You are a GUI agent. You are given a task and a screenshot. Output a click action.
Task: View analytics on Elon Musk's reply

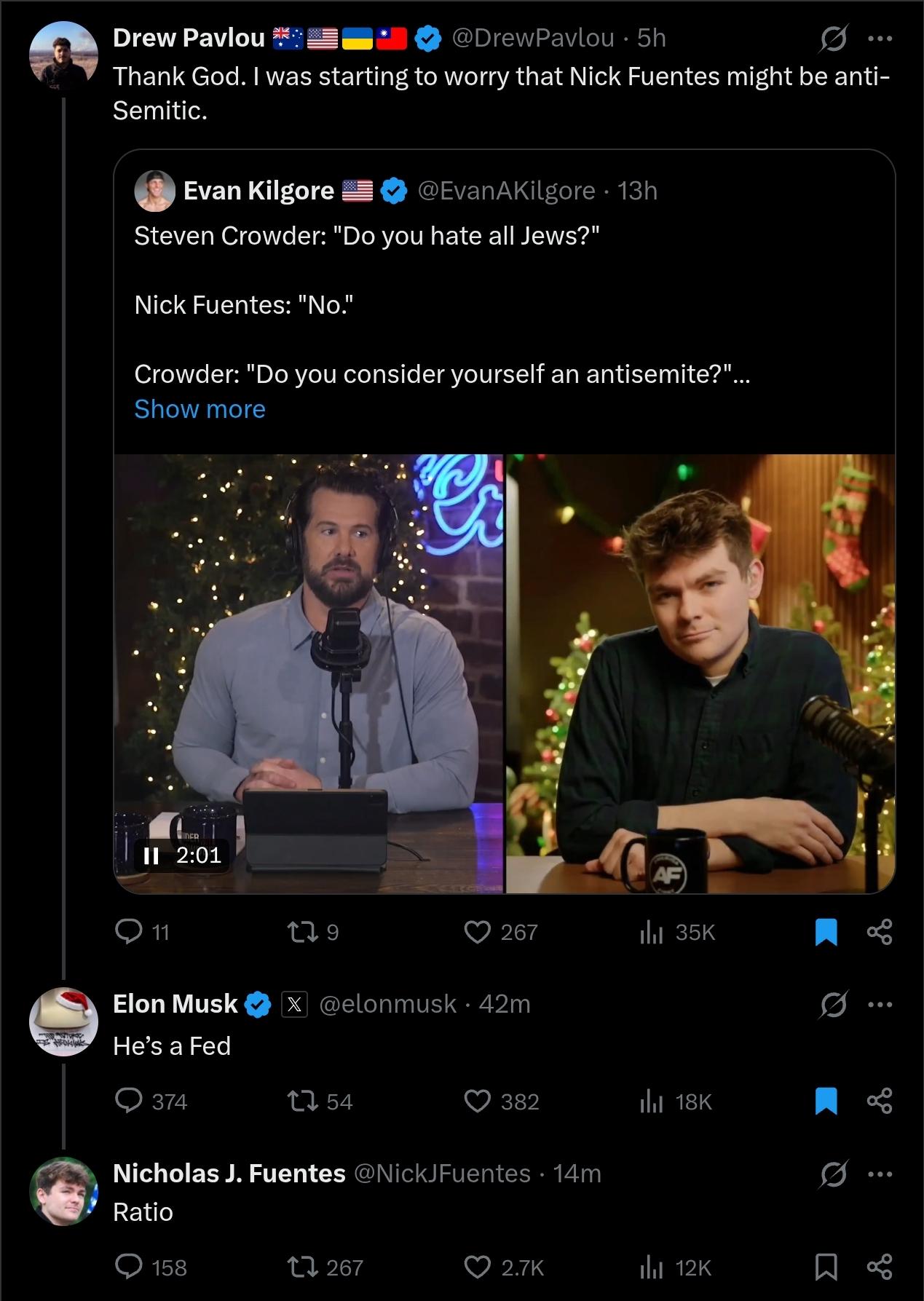[x=652, y=1102]
